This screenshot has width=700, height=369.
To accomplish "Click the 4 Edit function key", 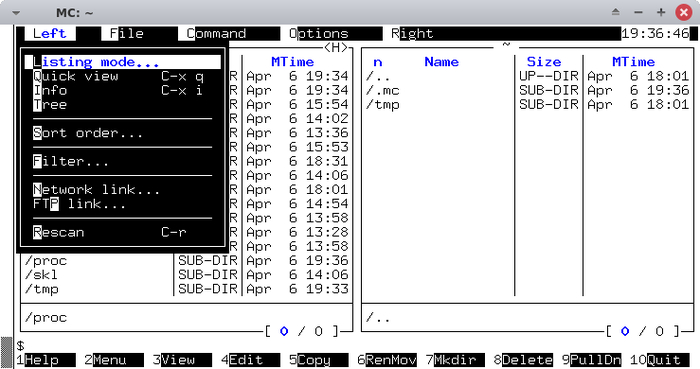I will [250, 360].
